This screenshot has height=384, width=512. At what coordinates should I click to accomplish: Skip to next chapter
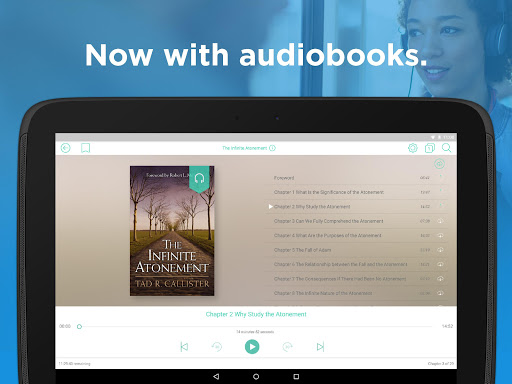320,347
